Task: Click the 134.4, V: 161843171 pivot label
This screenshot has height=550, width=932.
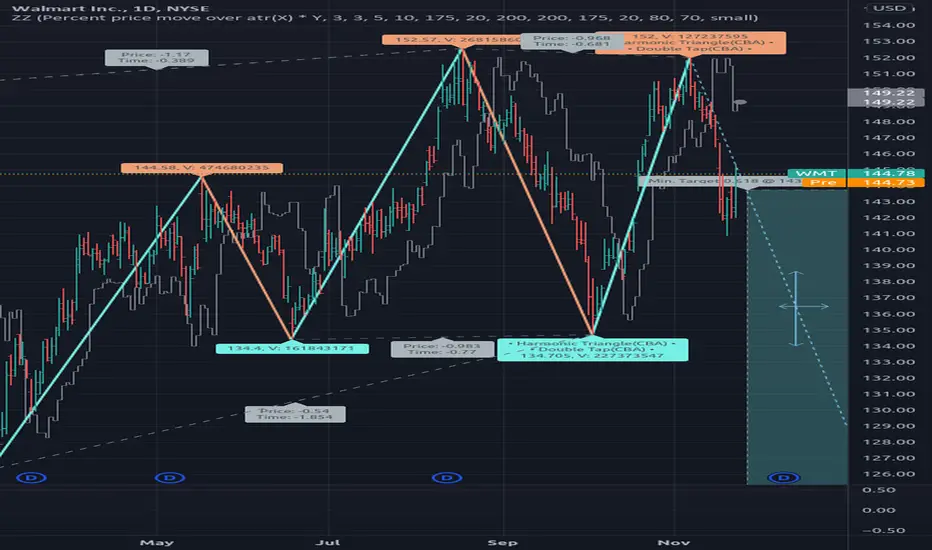Action: (x=292, y=348)
